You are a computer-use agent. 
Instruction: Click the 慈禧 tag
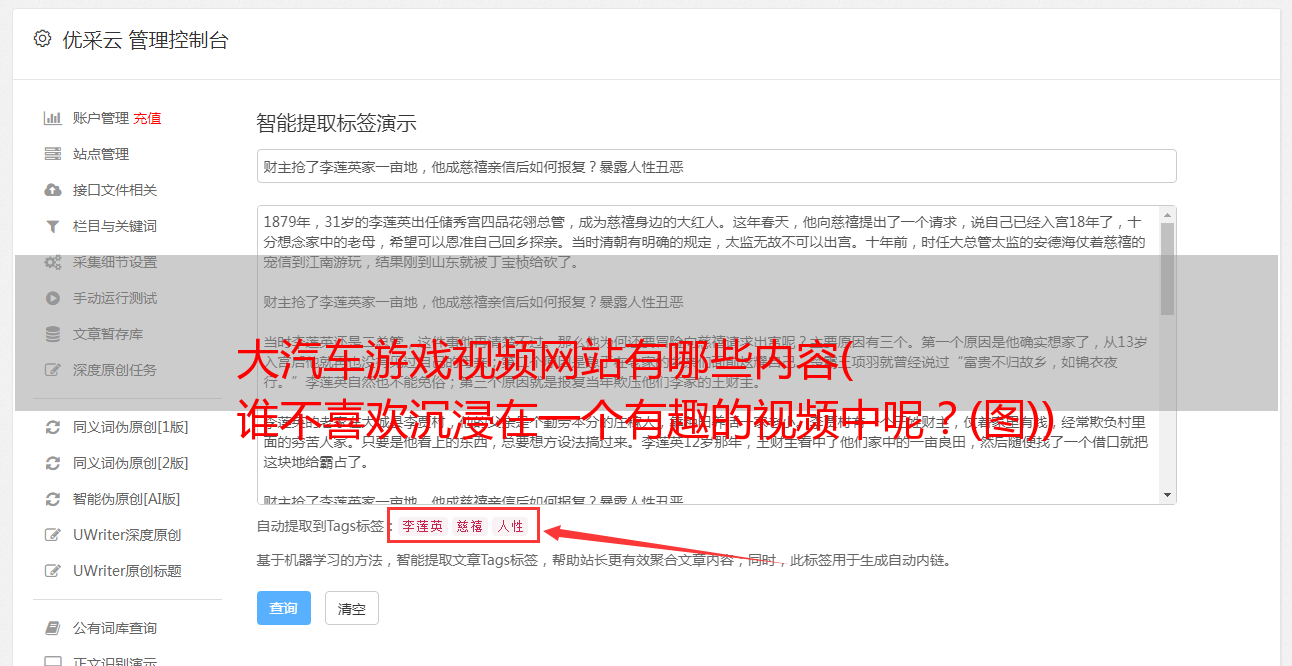pyautogui.click(x=470, y=526)
